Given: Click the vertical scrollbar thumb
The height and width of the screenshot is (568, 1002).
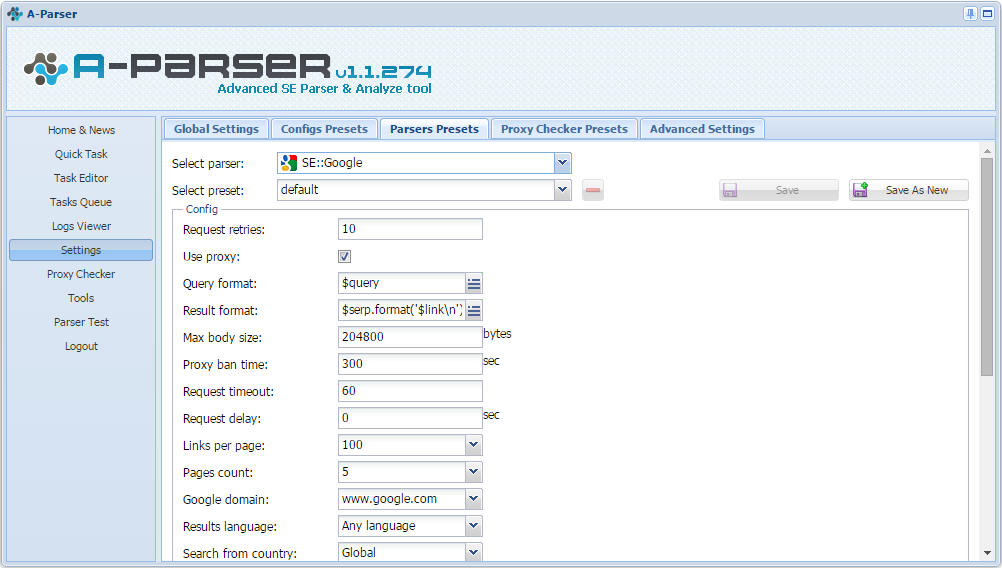Looking at the screenshot, I should point(987,267).
